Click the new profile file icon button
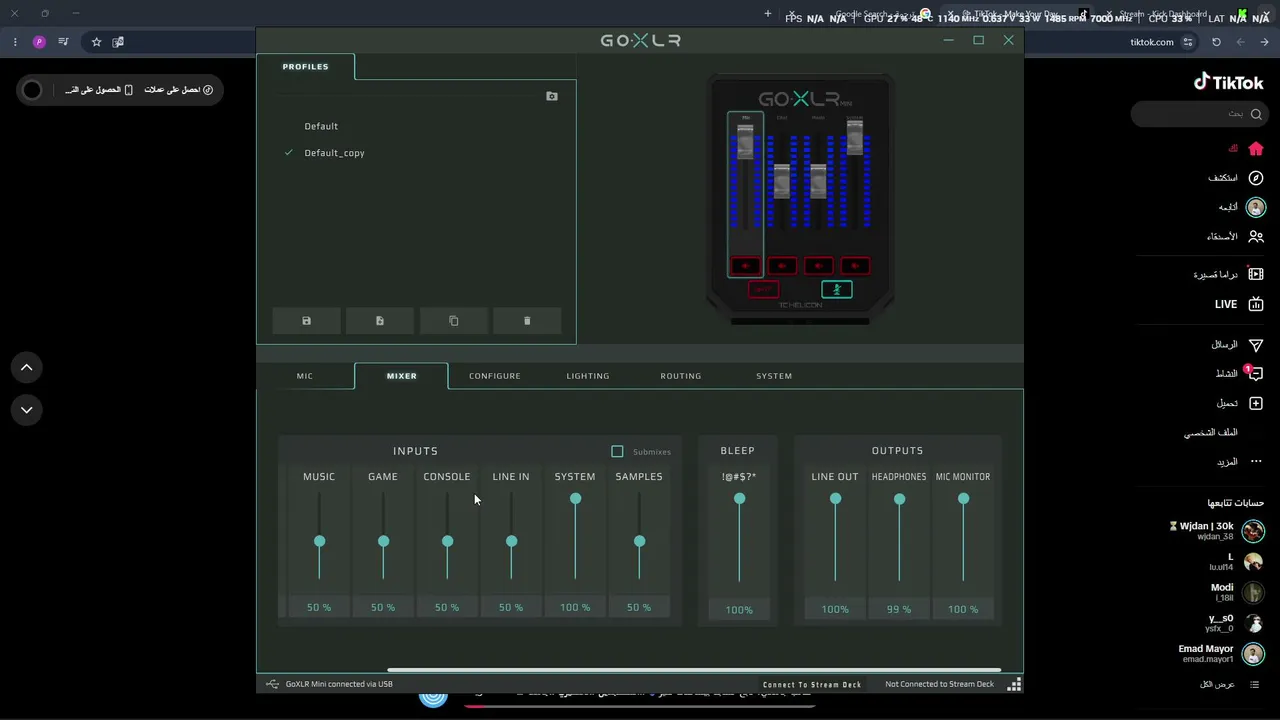 tap(380, 321)
